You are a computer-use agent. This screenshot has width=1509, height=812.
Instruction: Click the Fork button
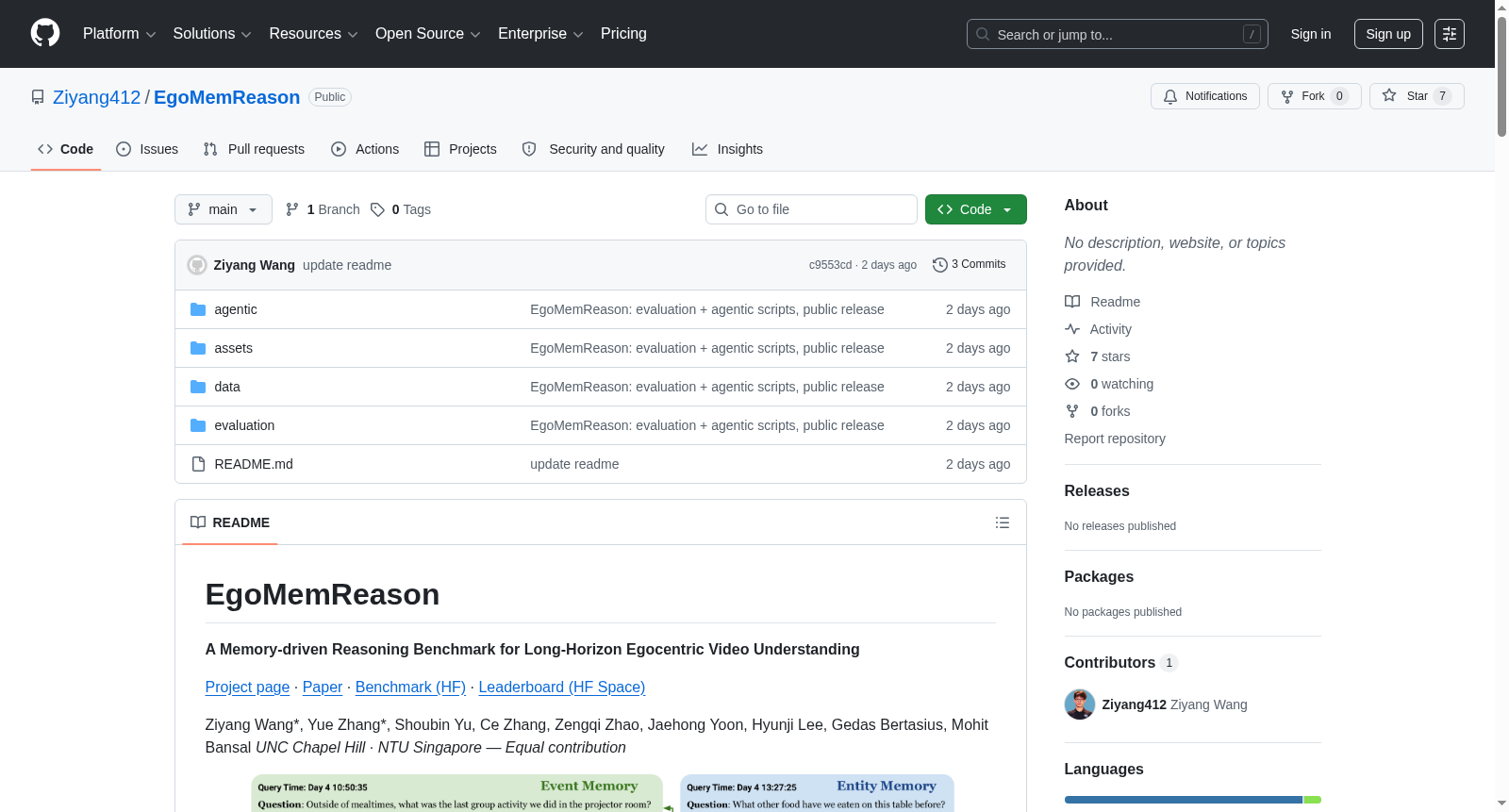pyautogui.click(x=1314, y=96)
